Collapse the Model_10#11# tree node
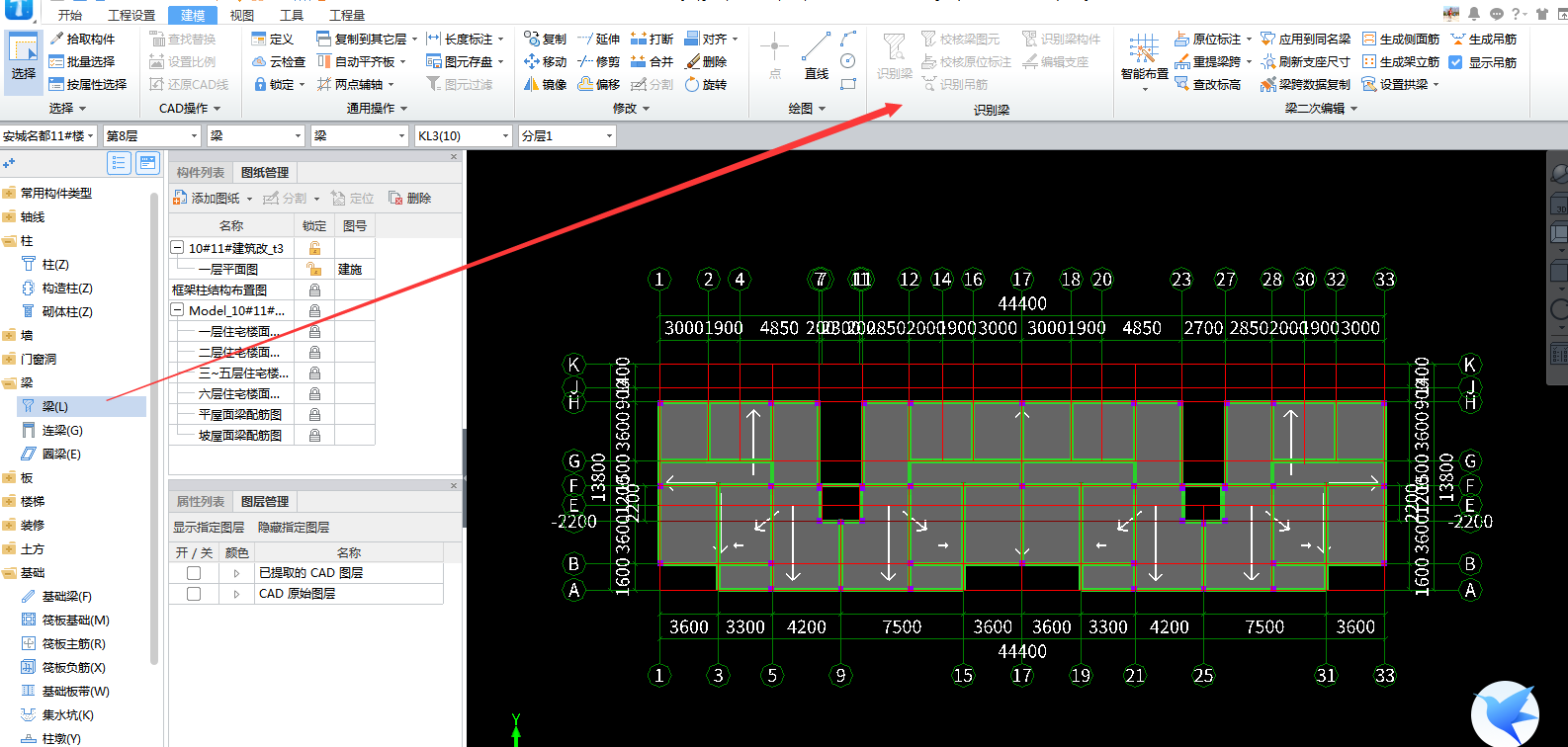 [177, 310]
